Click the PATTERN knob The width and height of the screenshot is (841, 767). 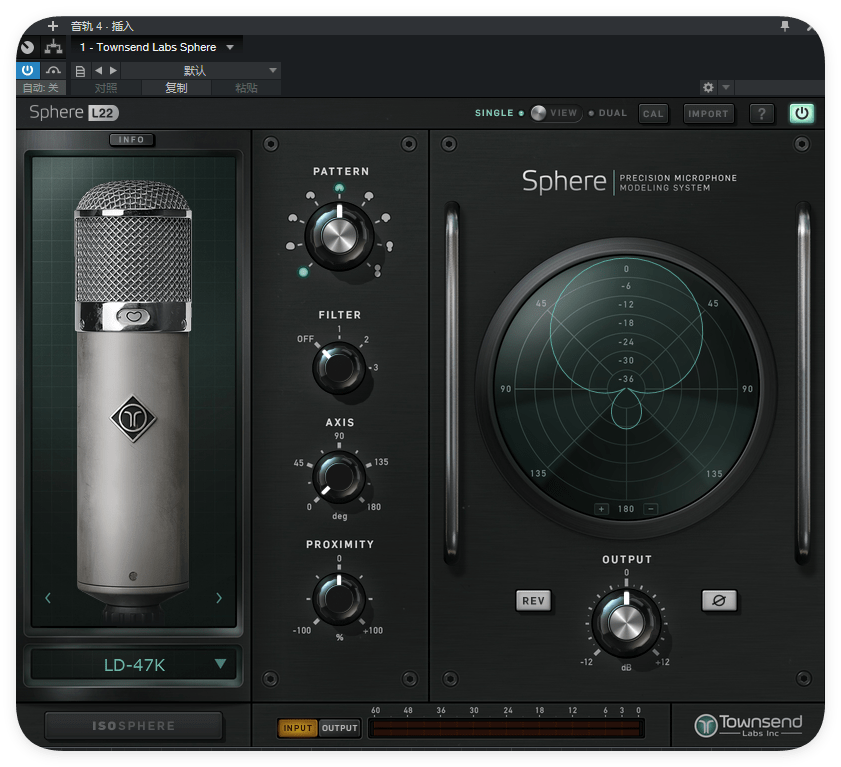[339, 236]
